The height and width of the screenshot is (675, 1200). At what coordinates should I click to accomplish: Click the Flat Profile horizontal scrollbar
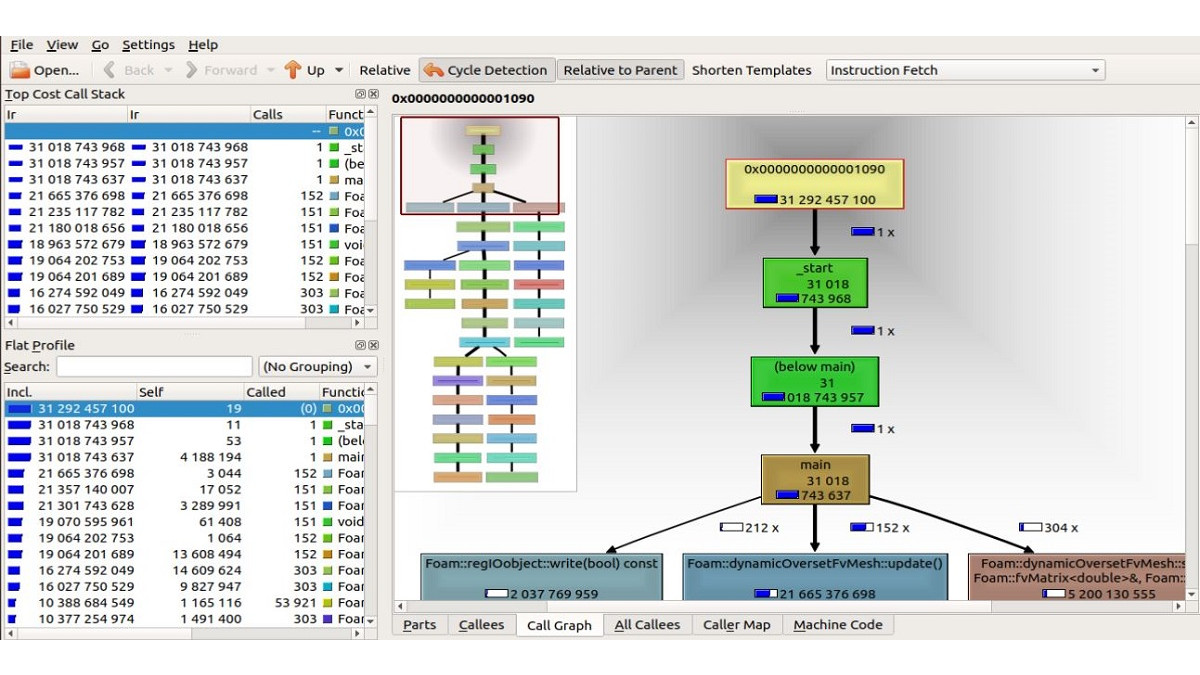click(x=185, y=633)
